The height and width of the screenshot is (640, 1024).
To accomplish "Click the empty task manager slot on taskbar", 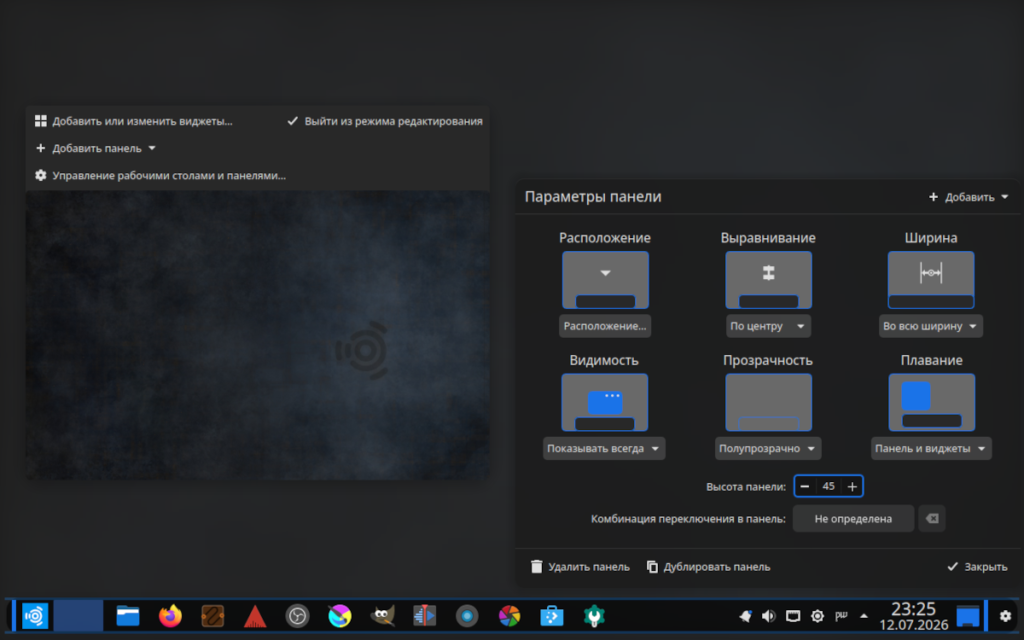I will (78, 616).
